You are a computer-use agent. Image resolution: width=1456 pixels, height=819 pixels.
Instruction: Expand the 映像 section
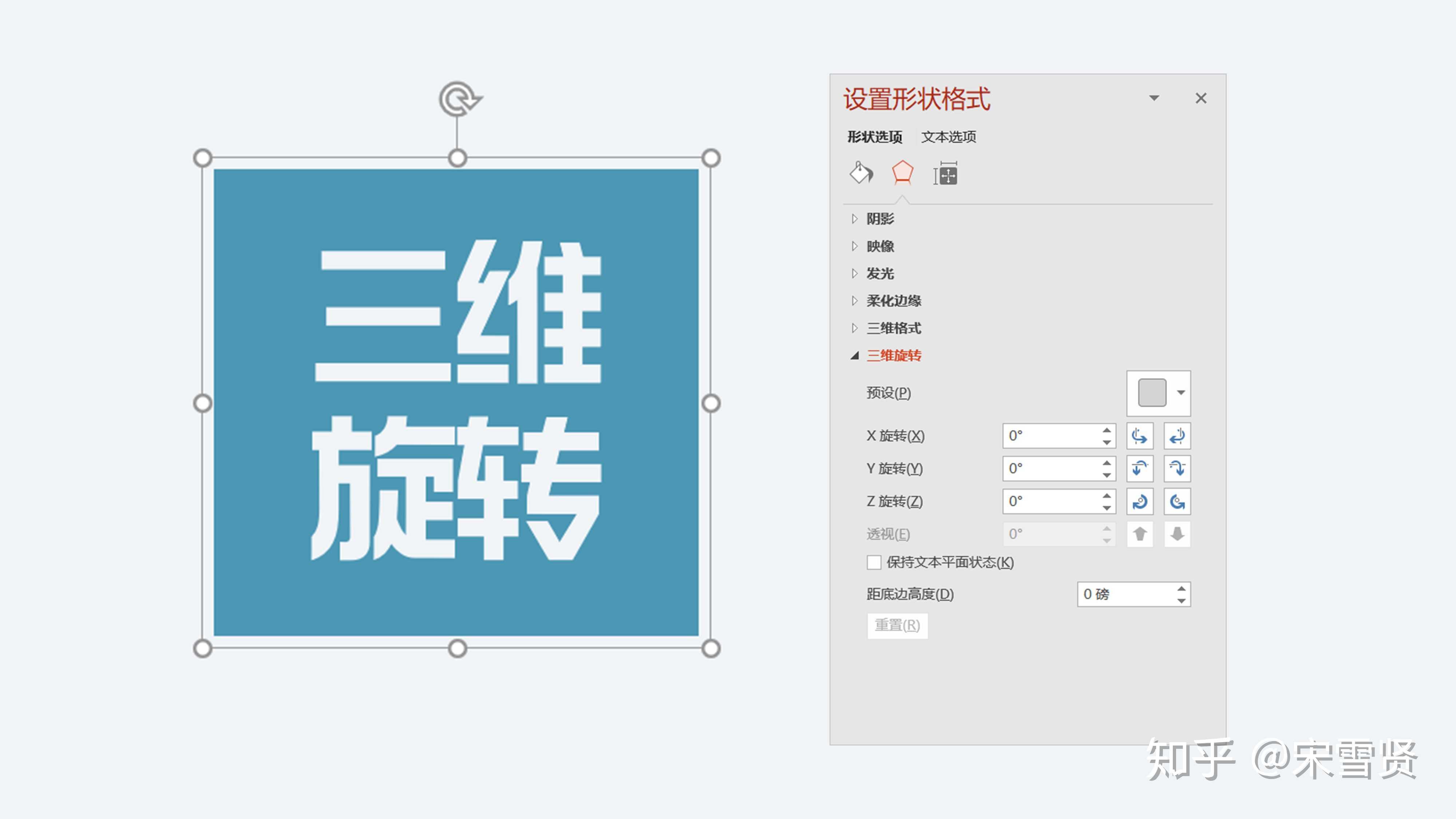tap(873, 246)
